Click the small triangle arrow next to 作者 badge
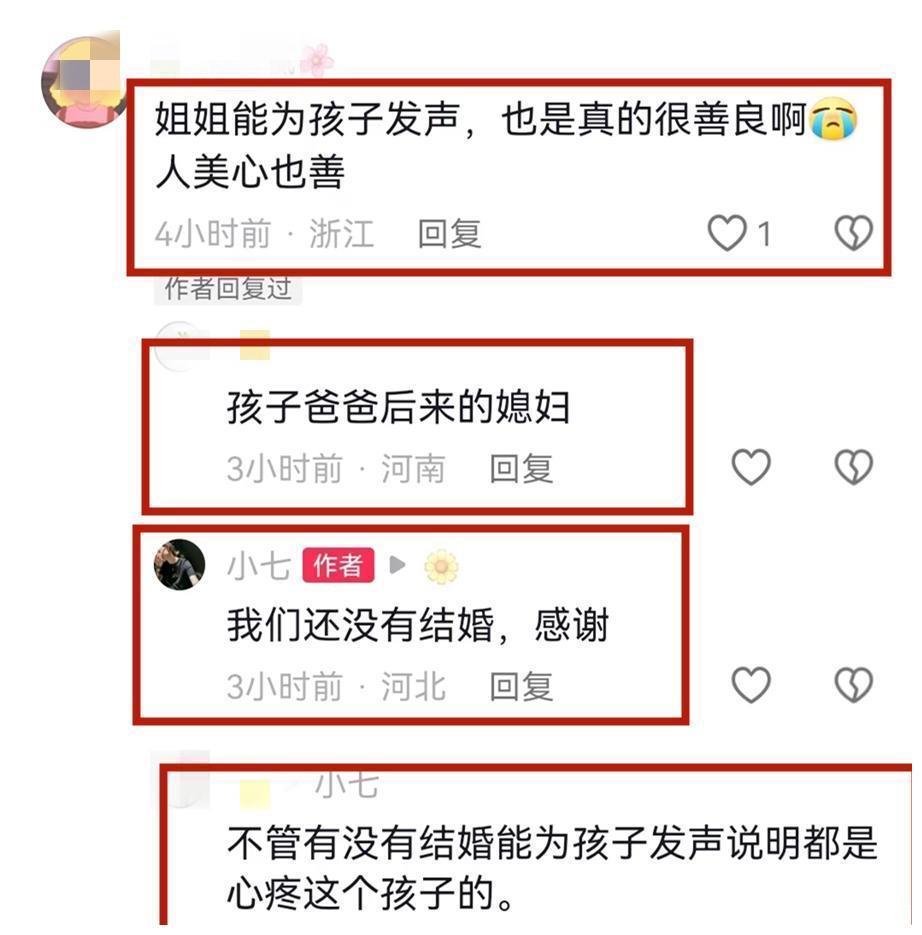The height and width of the screenshot is (935, 922). click(397, 565)
